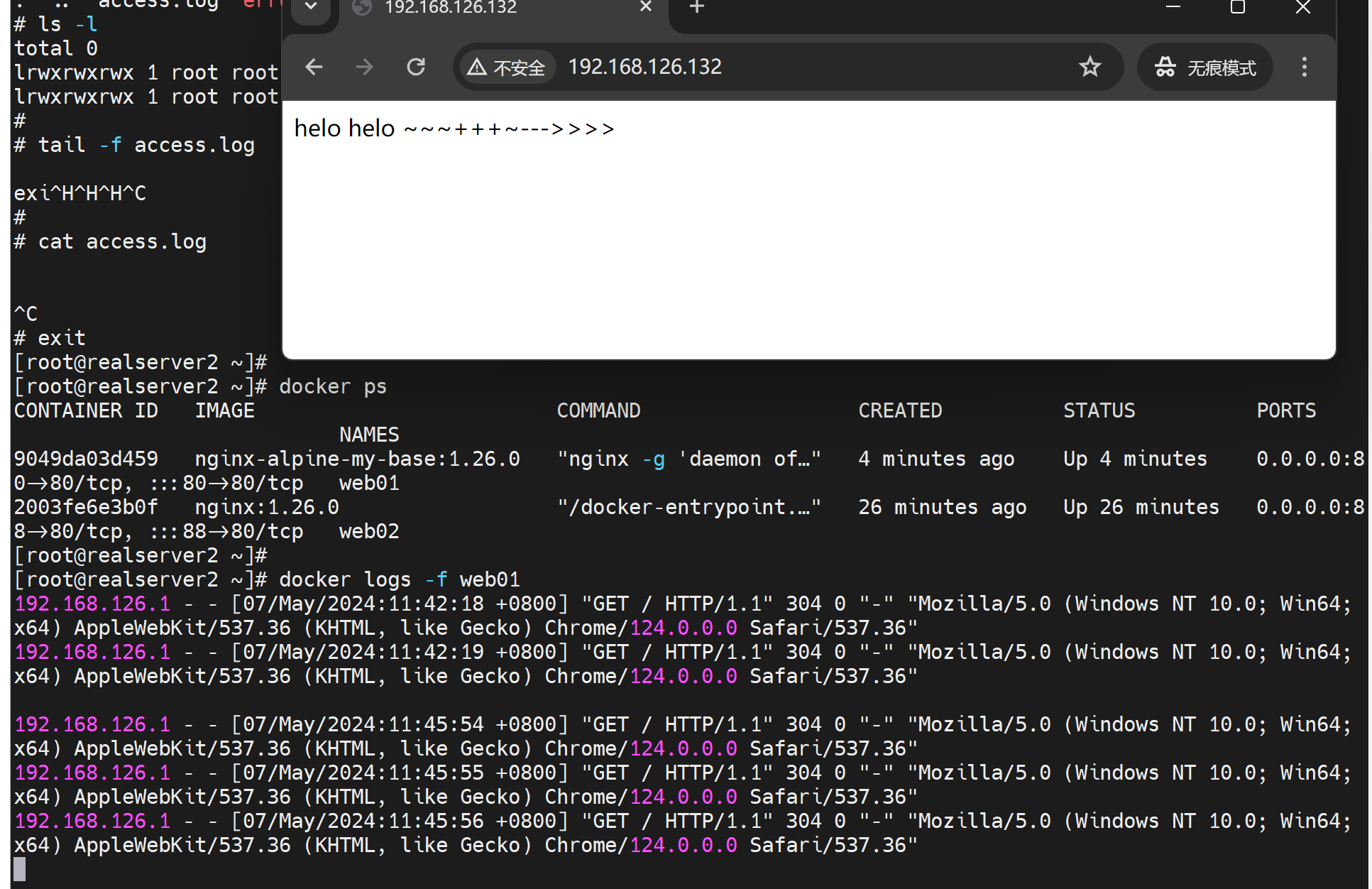Bookmark this page with the star icon
This screenshot has height=889, width=1372.
(x=1090, y=67)
